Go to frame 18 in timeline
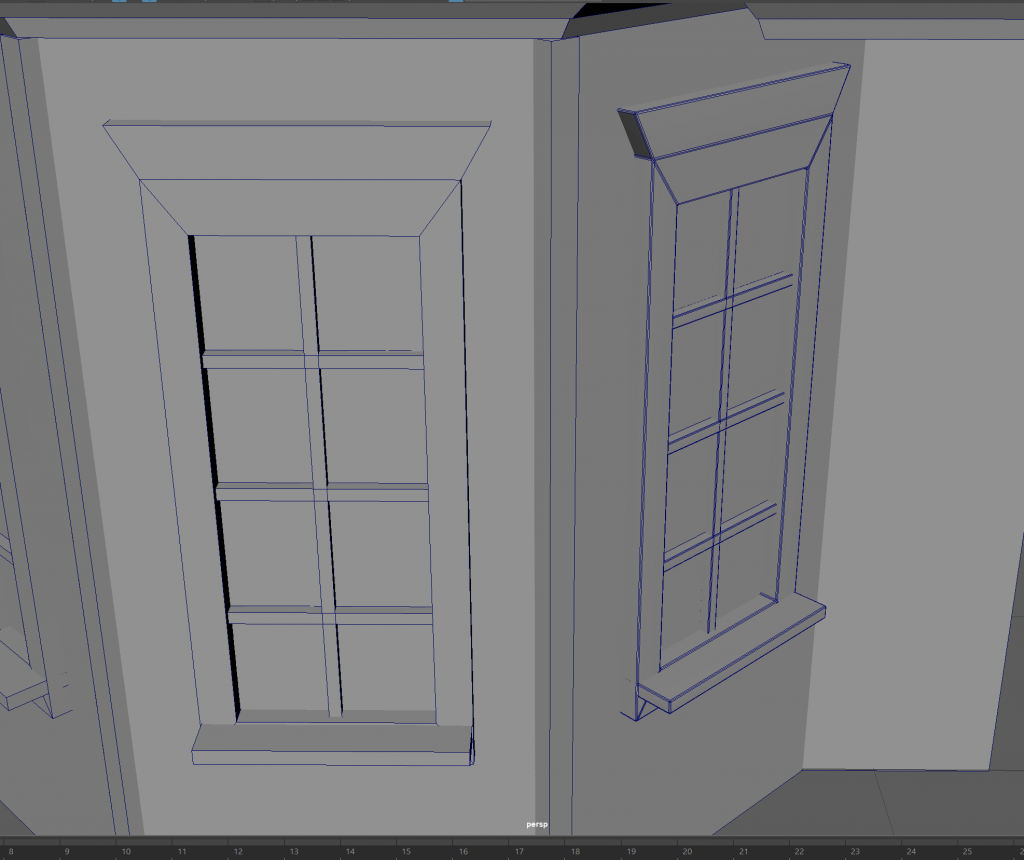Viewport: 1024px width, 860px height. coord(574,850)
